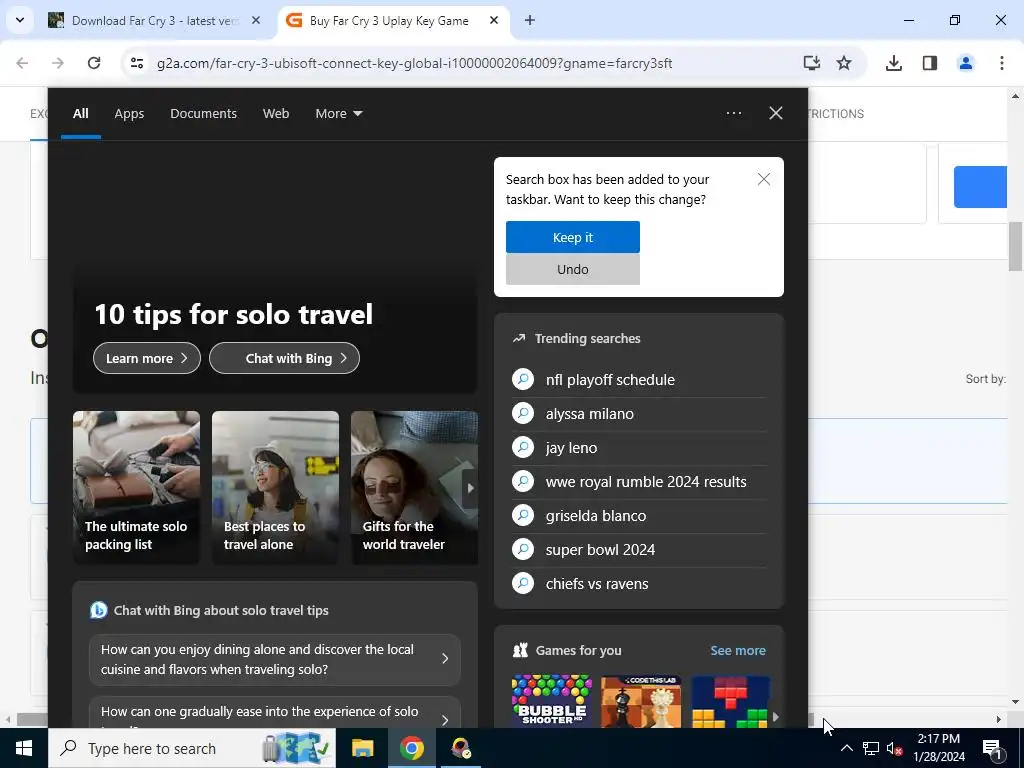The image size is (1024, 768).
Task: Open Best places to travel alone card
Action: 276,487
